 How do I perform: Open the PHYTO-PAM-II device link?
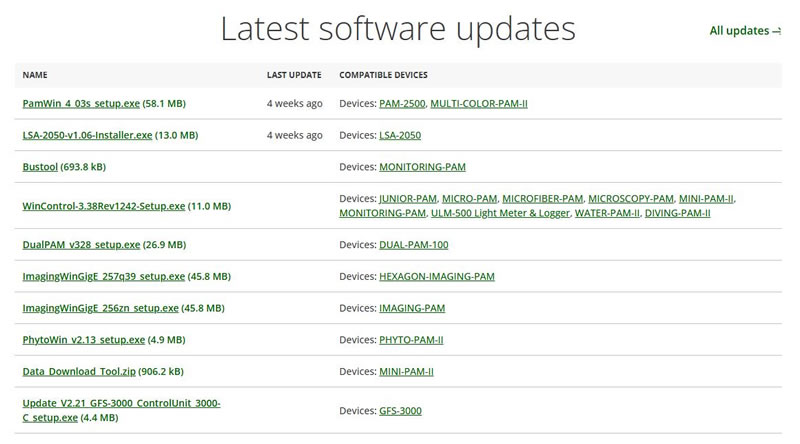coord(411,340)
